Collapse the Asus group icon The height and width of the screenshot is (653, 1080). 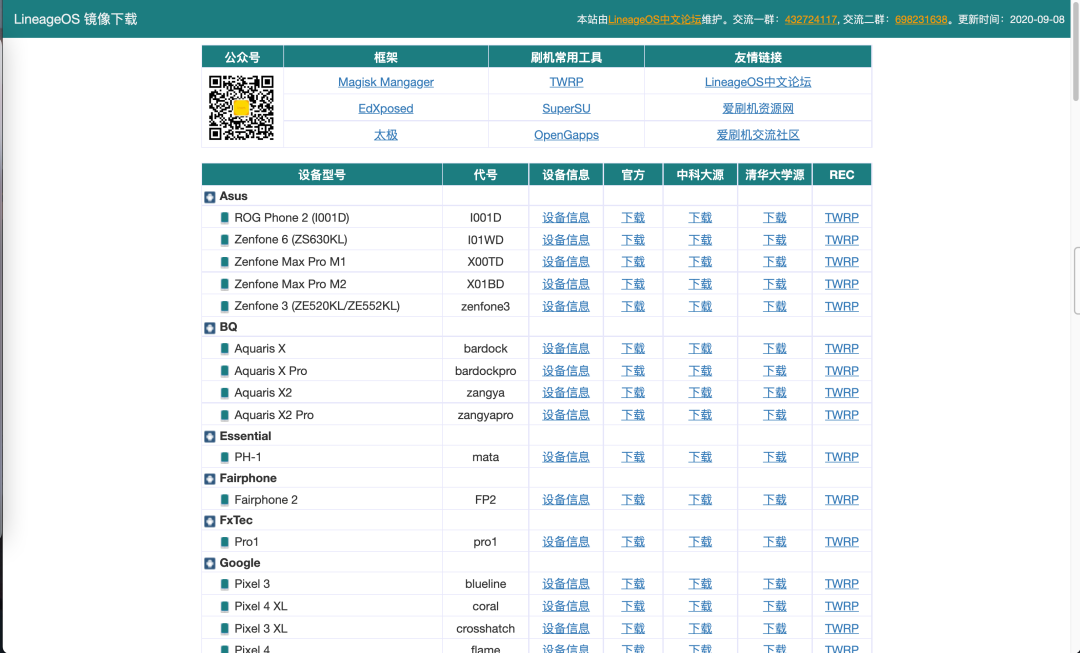(x=210, y=197)
